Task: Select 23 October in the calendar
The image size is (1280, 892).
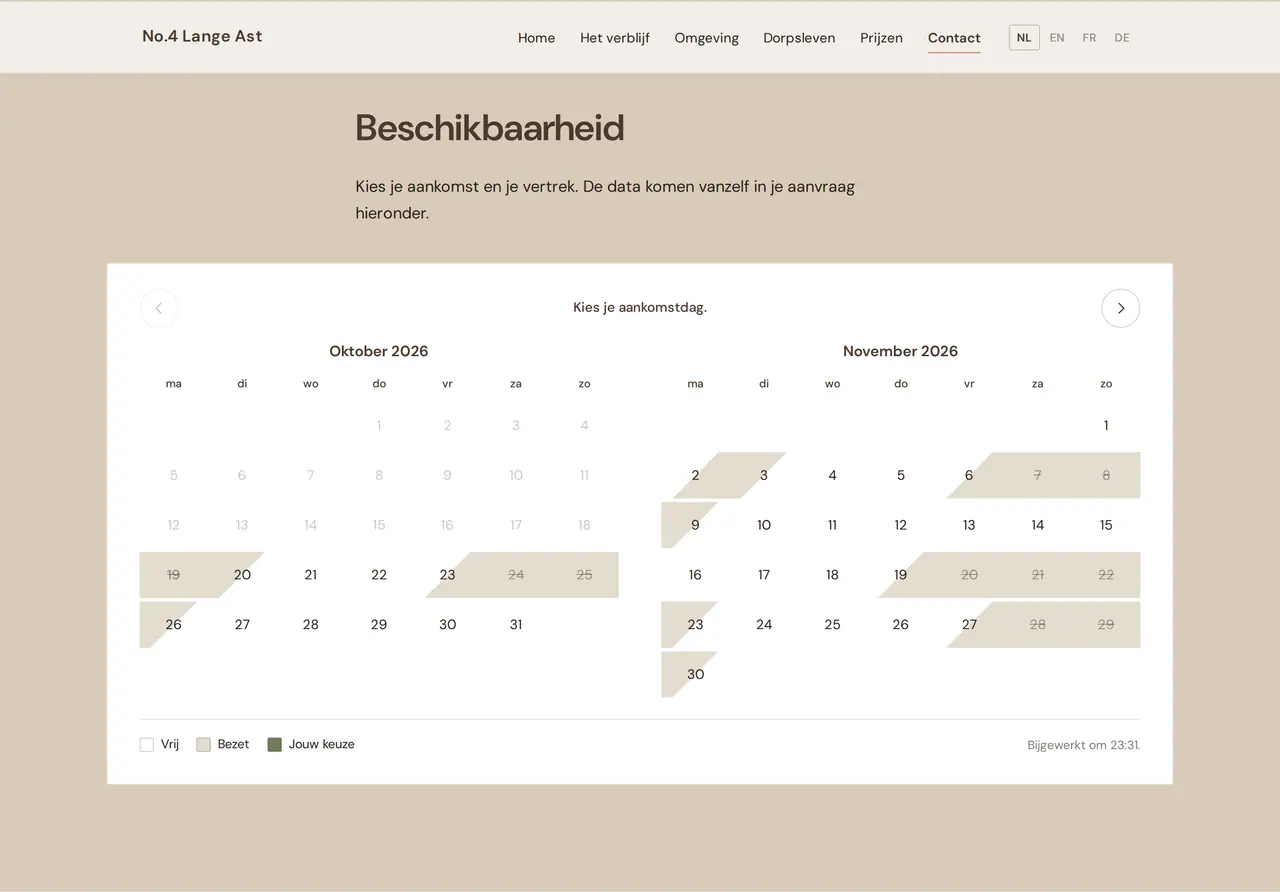Action: [x=447, y=575]
